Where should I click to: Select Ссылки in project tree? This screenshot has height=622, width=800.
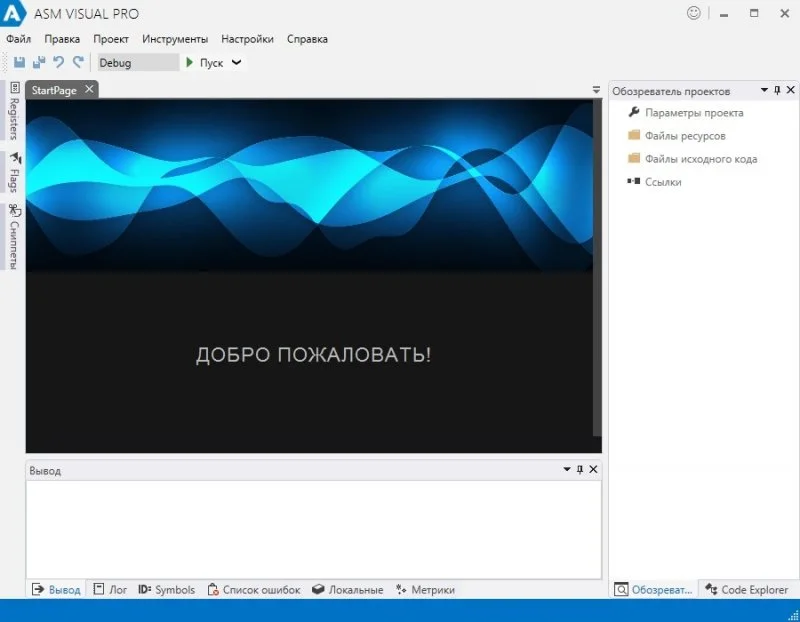[x=663, y=182]
